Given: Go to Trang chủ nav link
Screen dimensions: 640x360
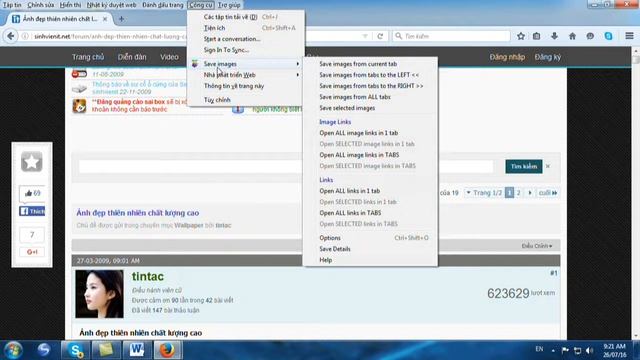Looking at the screenshot, I should coord(88,57).
